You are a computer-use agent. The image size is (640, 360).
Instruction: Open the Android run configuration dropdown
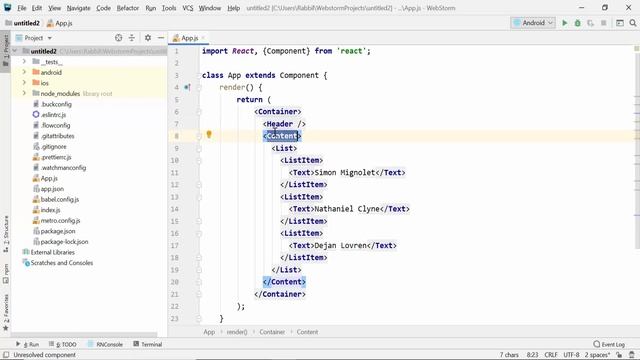[x=533, y=23]
